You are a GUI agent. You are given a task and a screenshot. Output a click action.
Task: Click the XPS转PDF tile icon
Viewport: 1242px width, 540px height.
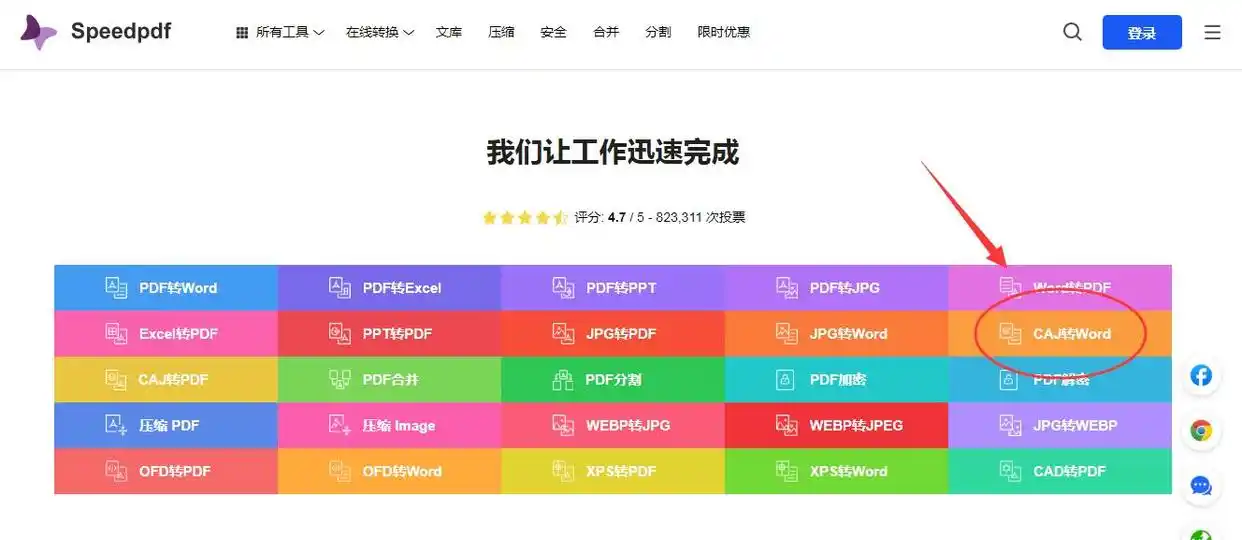coord(563,471)
